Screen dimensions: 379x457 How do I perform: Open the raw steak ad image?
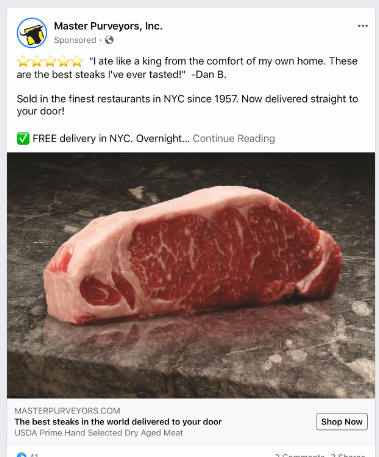pos(191,275)
